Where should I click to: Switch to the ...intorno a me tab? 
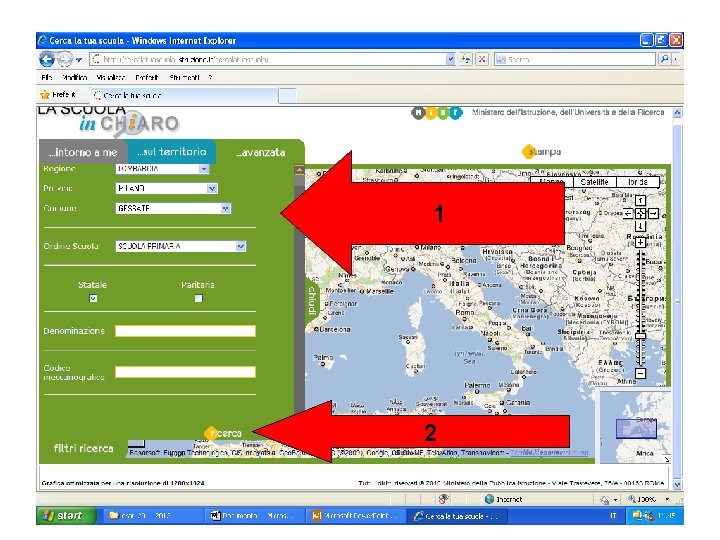pyautogui.click(x=83, y=152)
